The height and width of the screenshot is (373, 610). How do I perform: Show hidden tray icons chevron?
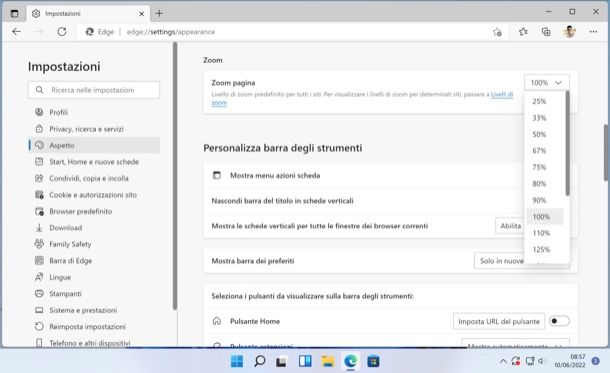503,361
